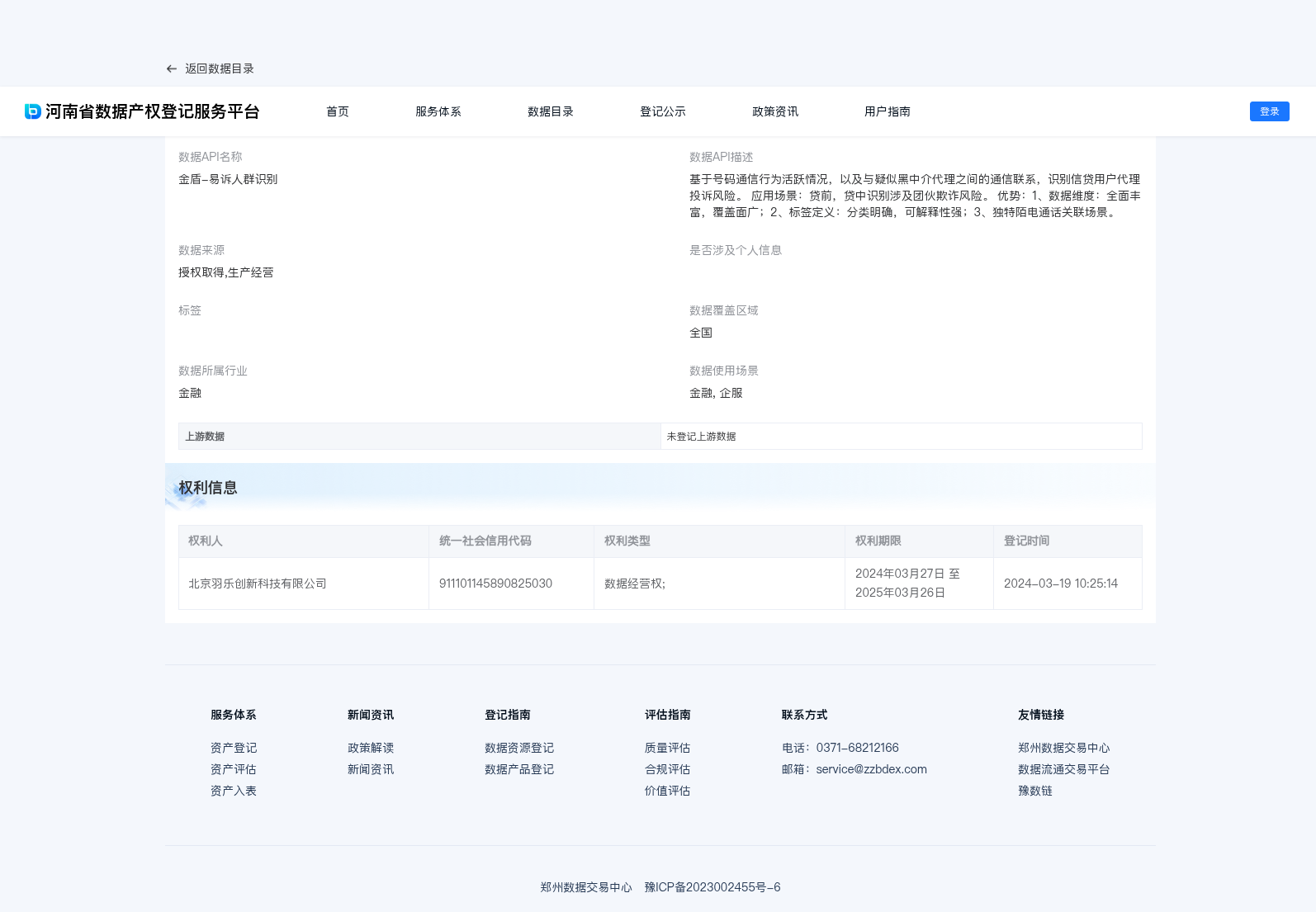Click the 数据API描述 paragraph text
Image resolution: width=1316 pixels, height=912 pixels.
tap(915, 196)
